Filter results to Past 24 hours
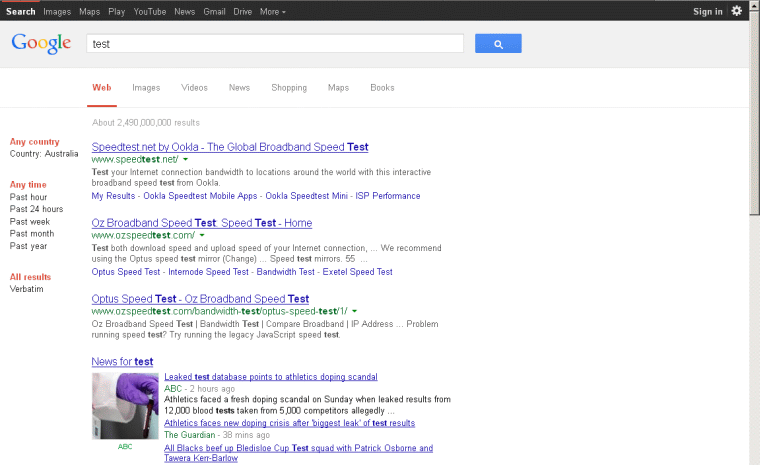Viewport: 760px width, 465px height. (x=36, y=209)
